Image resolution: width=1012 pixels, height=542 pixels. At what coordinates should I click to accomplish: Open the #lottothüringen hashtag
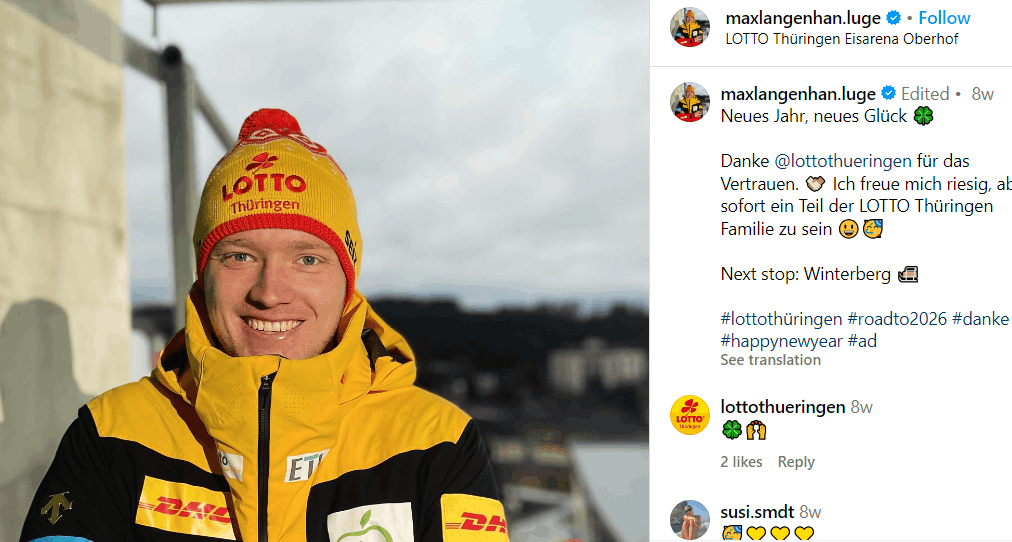782,319
